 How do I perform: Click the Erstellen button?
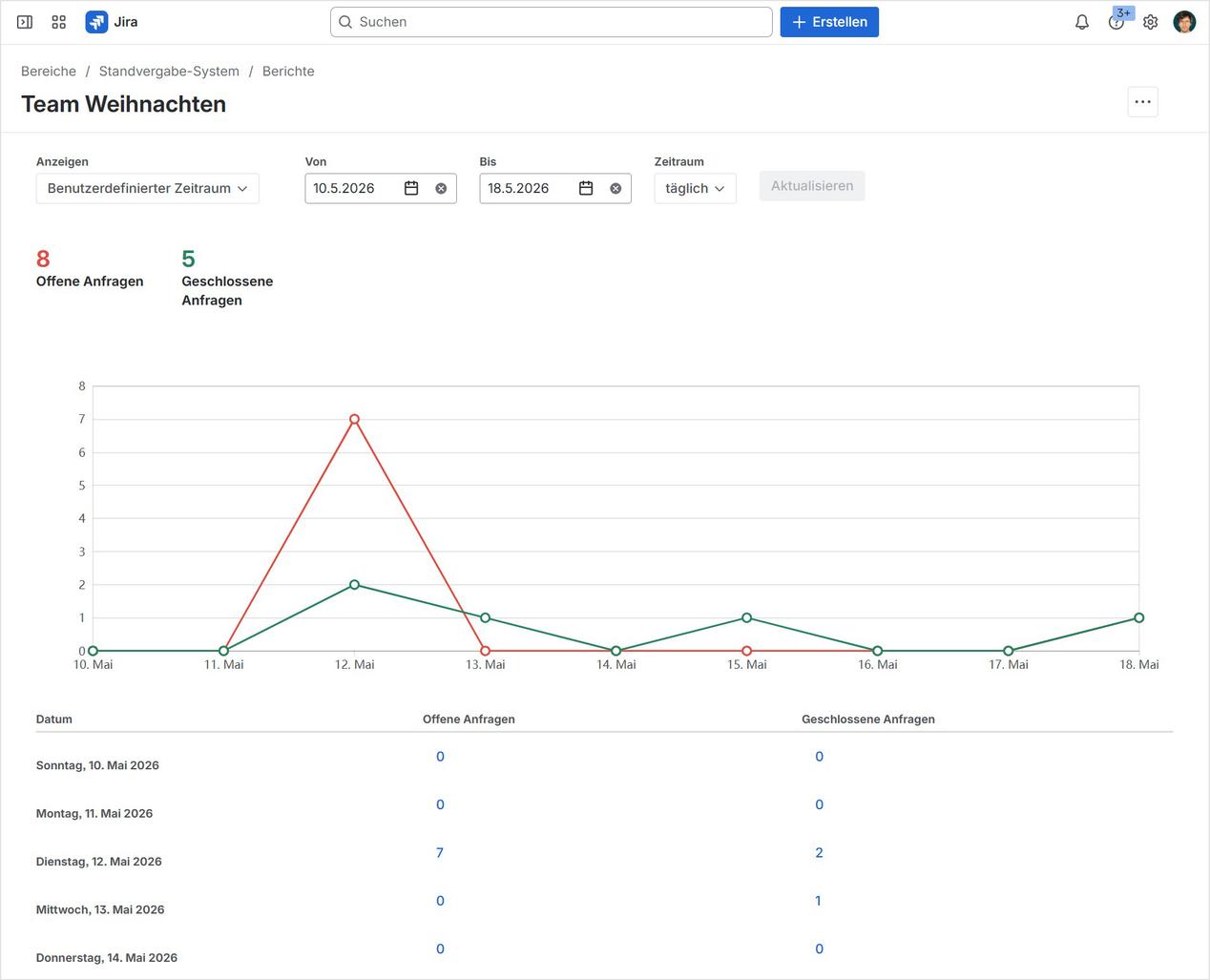pos(829,22)
